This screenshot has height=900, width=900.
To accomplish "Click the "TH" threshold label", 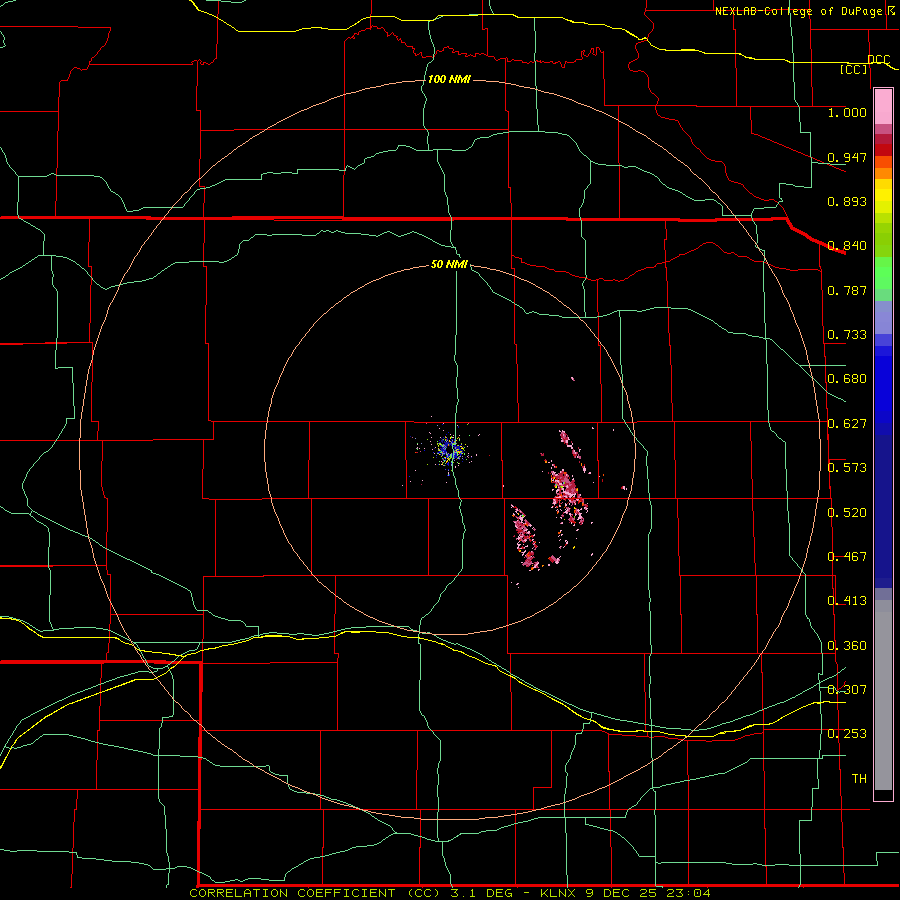I will pyautogui.click(x=859, y=779).
